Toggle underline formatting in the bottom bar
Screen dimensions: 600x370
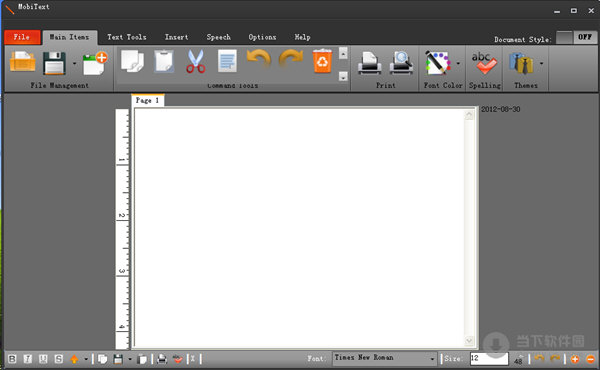[43, 359]
